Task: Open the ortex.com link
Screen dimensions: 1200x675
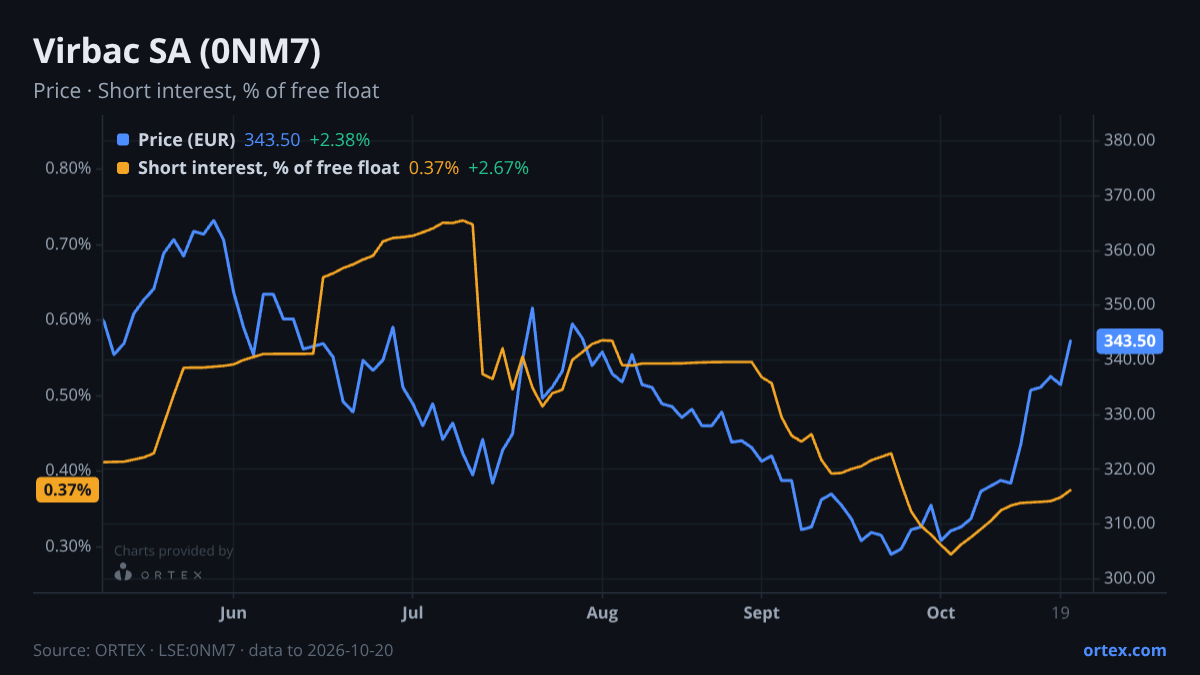Action: tap(1124, 650)
